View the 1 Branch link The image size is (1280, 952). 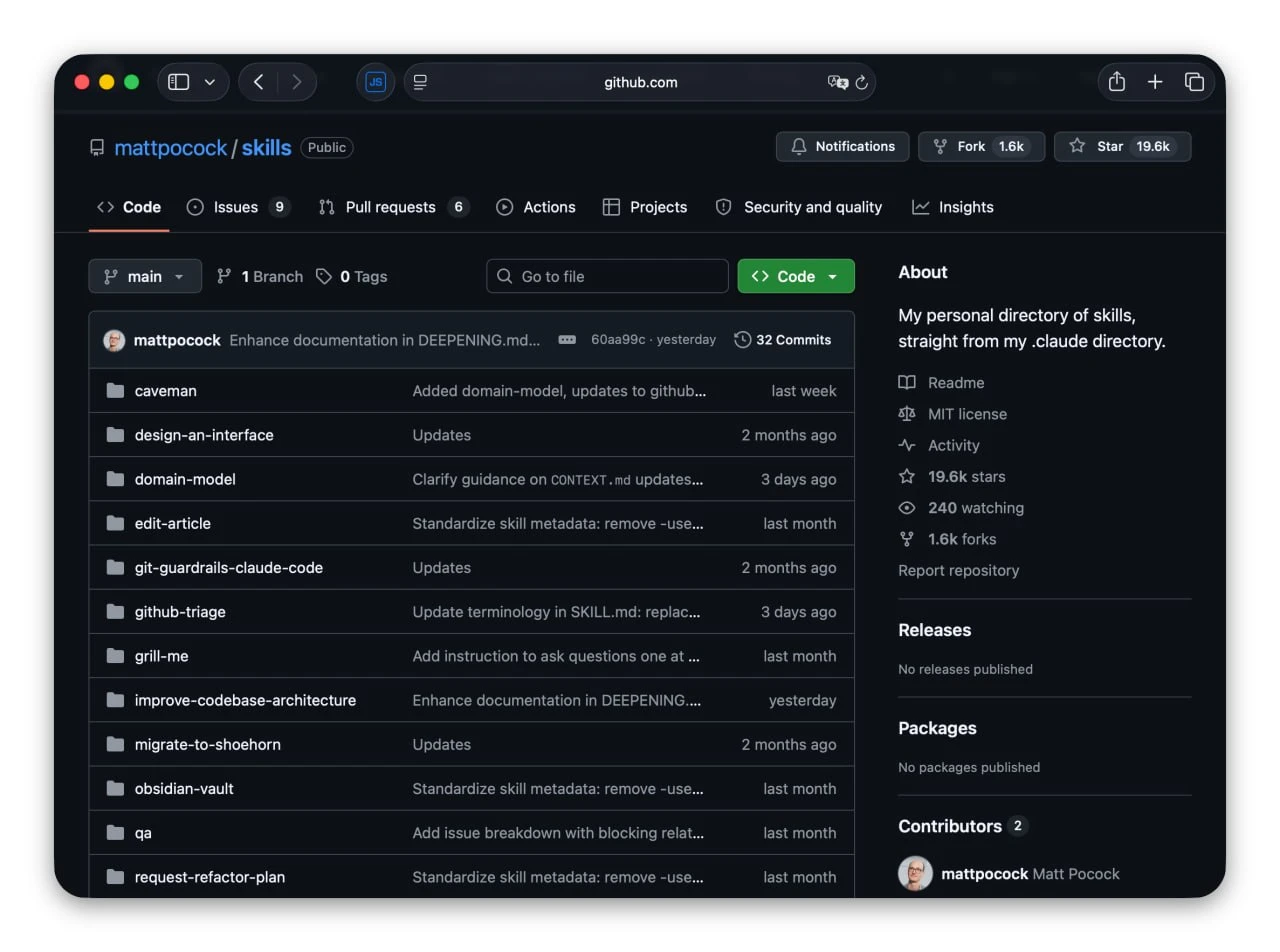coord(260,276)
